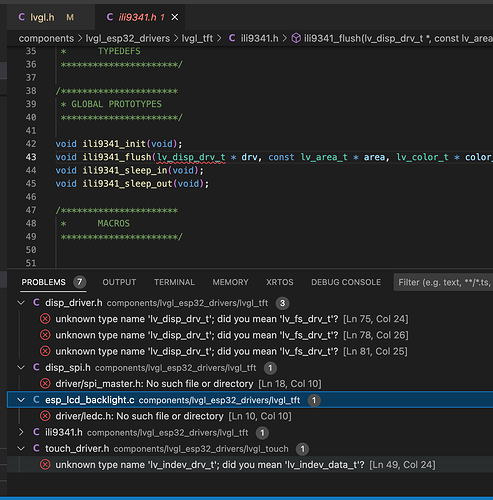Open the DEBUG CONSOLE panel tab
Viewport: 493px width, 500px height.
(x=346, y=282)
